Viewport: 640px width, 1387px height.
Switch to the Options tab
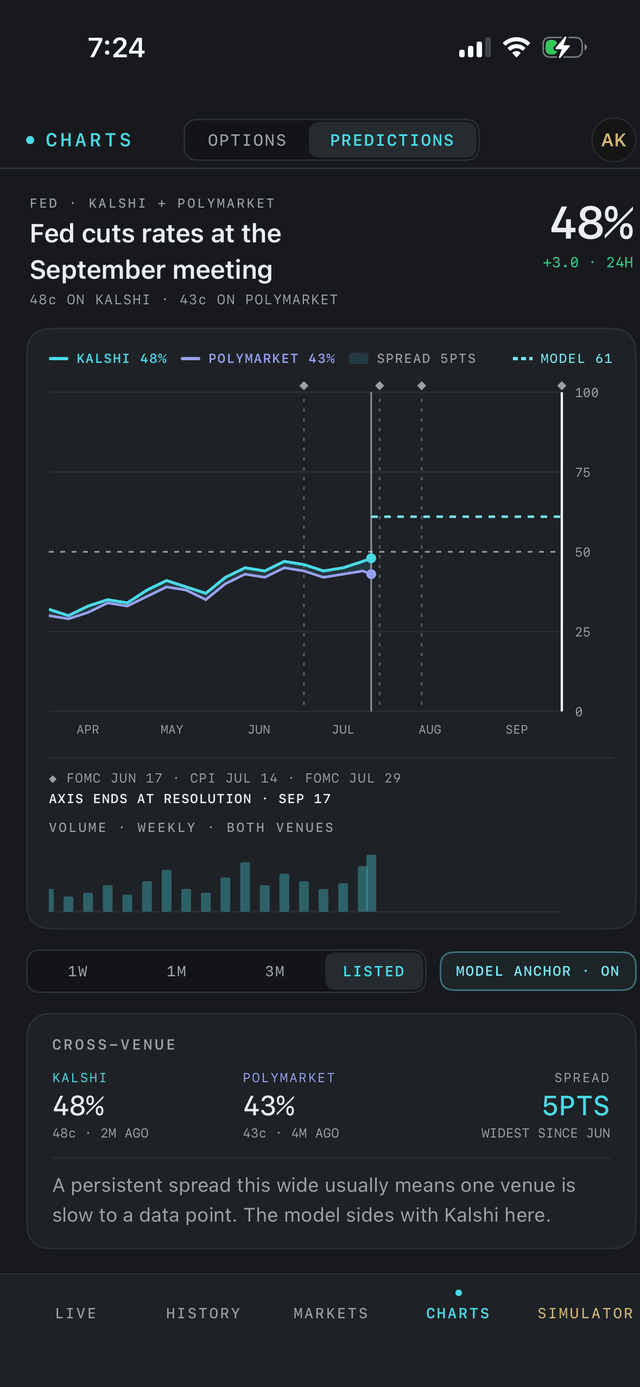pyautogui.click(x=247, y=140)
